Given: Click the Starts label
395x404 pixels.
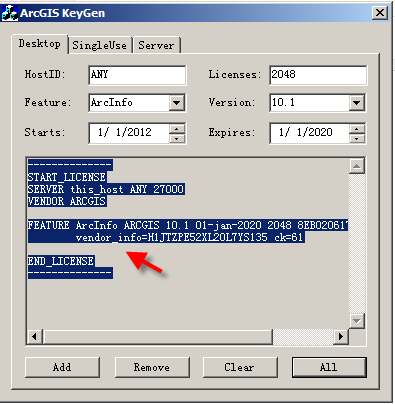Looking at the screenshot, I should (45, 133).
